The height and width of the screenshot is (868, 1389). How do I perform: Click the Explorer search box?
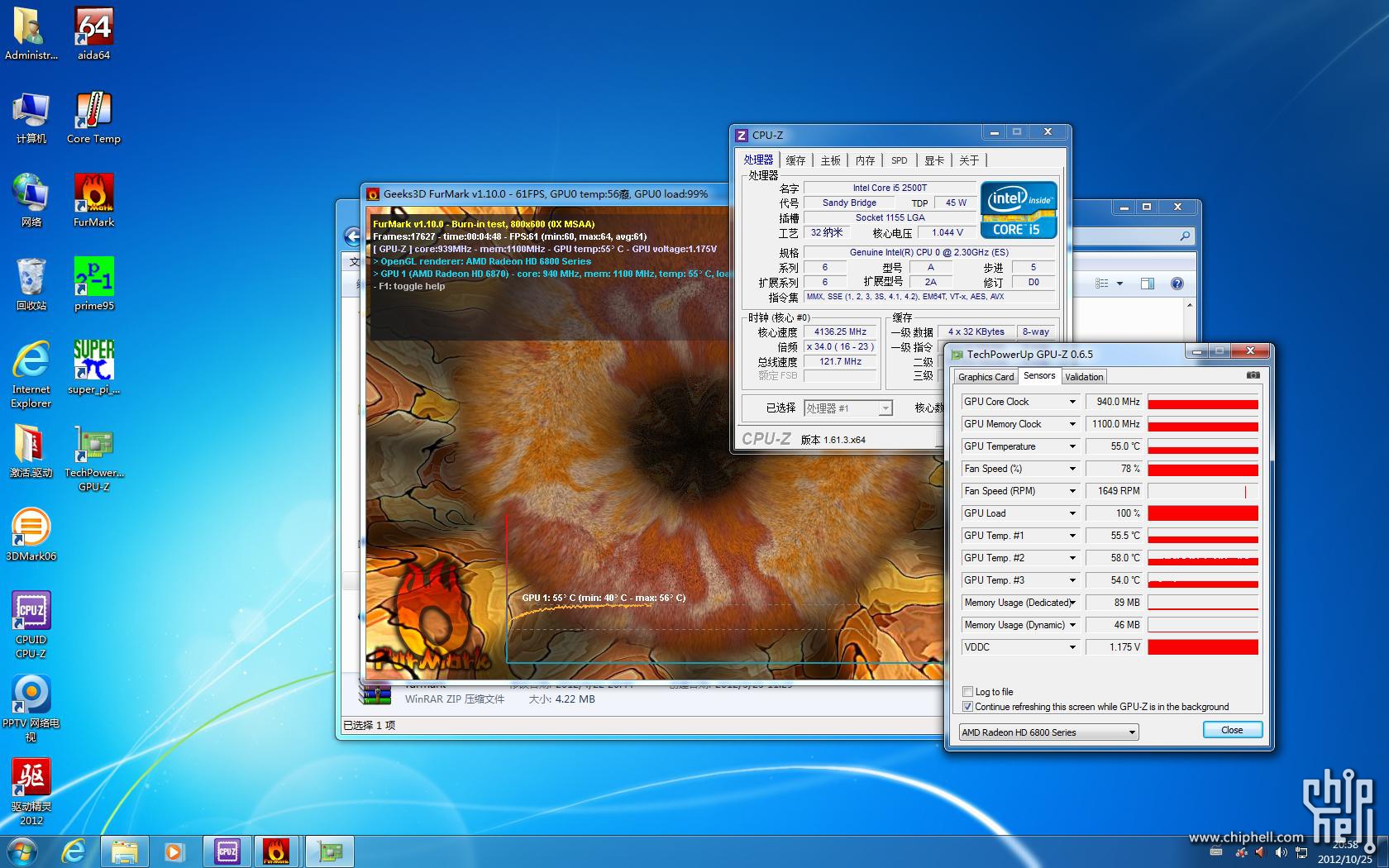pos(1133,236)
